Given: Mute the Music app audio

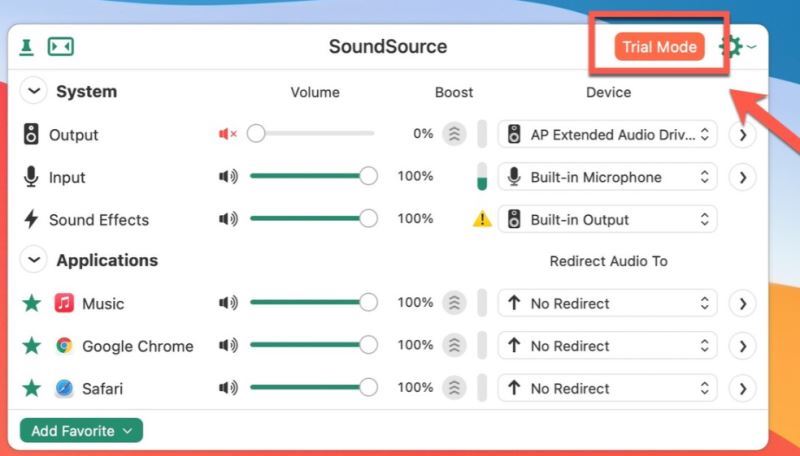Looking at the screenshot, I should pyautogui.click(x=228, y=302).
